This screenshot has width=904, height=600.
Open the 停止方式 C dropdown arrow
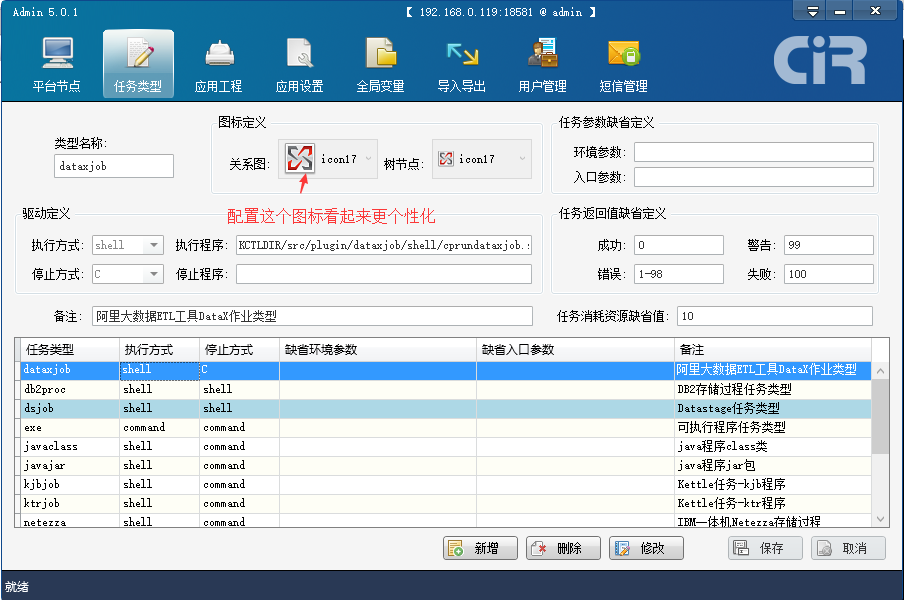pos(154,274)
